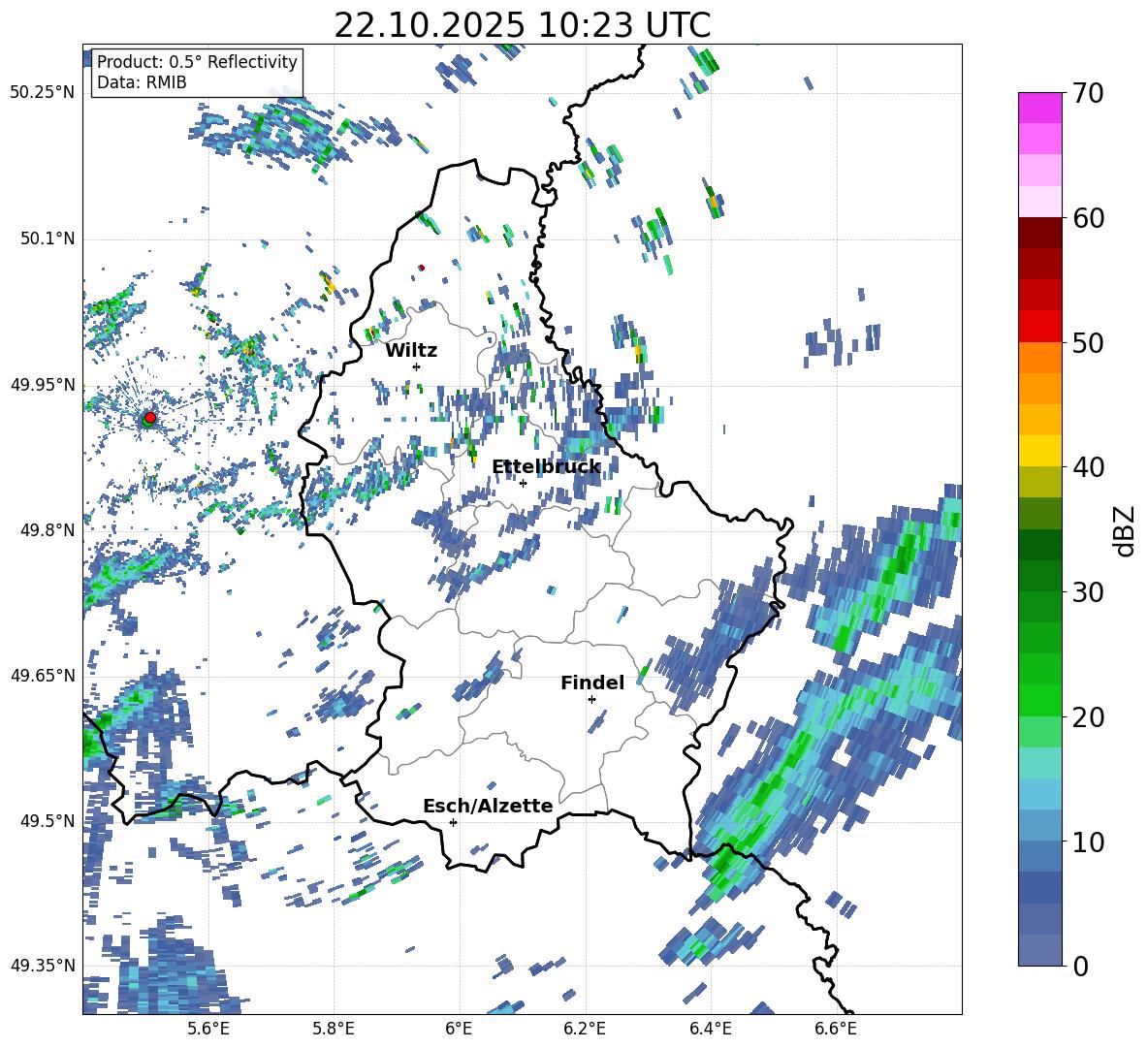The width and height of the screenshot is (1148, 1048).
Task: Click the 5.6°E longitude label
Action: [x=207, y=1029]
